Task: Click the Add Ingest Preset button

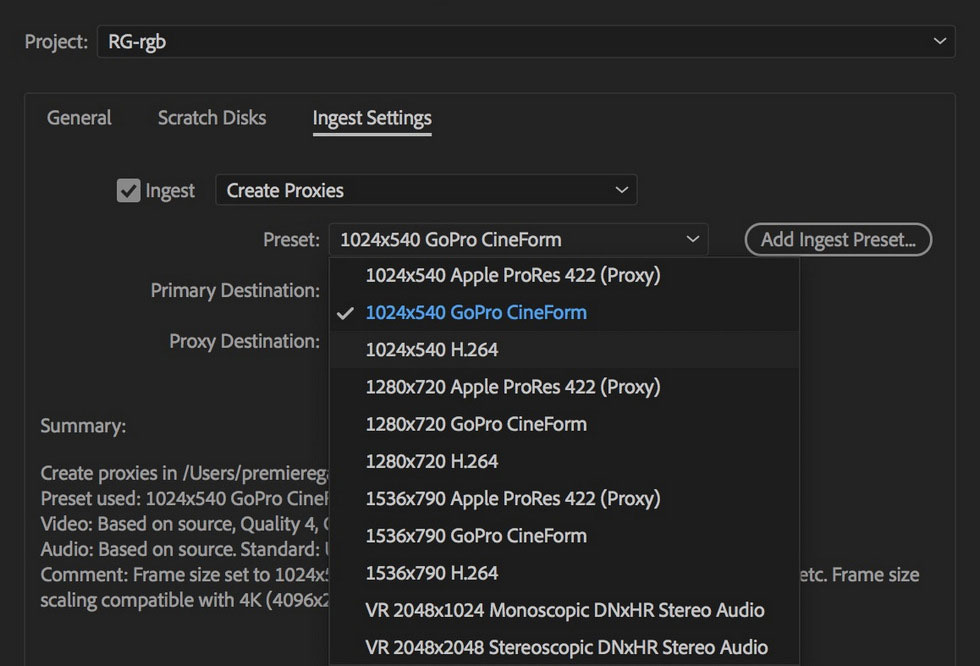Action: coord(838,240)
